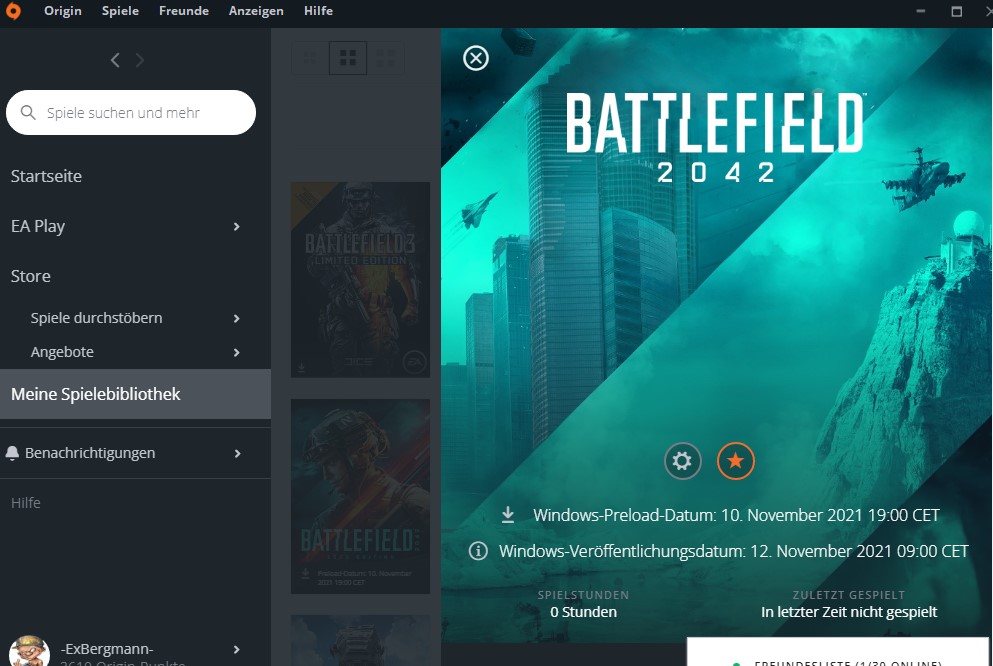Focus the 'Spiele suchen und mehr' search field
The width and height of the screenshot is (993, 666).
131,113
